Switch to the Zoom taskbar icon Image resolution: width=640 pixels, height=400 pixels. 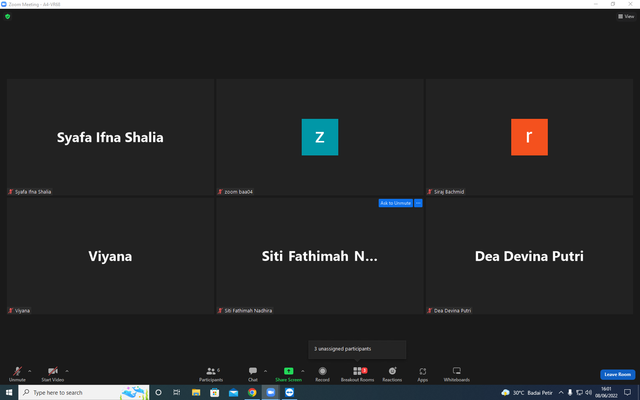271,392
